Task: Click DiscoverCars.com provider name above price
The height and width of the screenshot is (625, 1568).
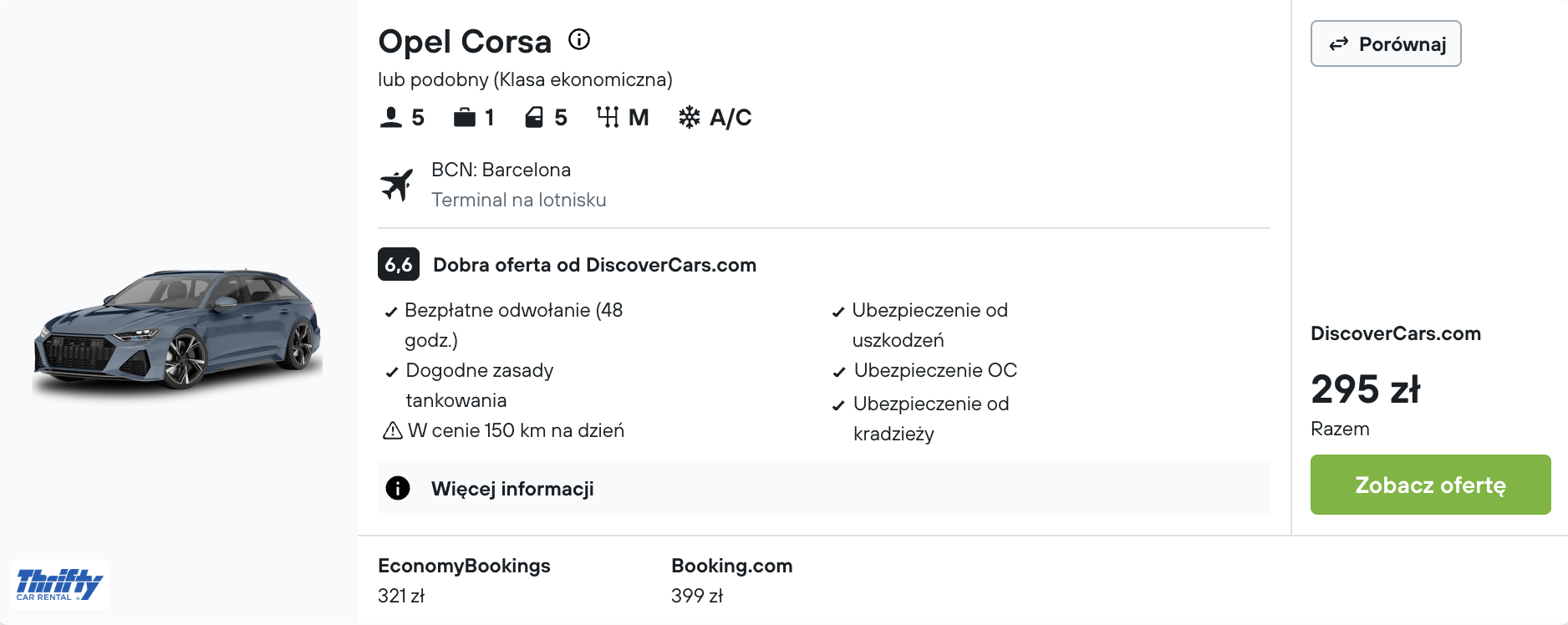Action: pos(1396,333)
